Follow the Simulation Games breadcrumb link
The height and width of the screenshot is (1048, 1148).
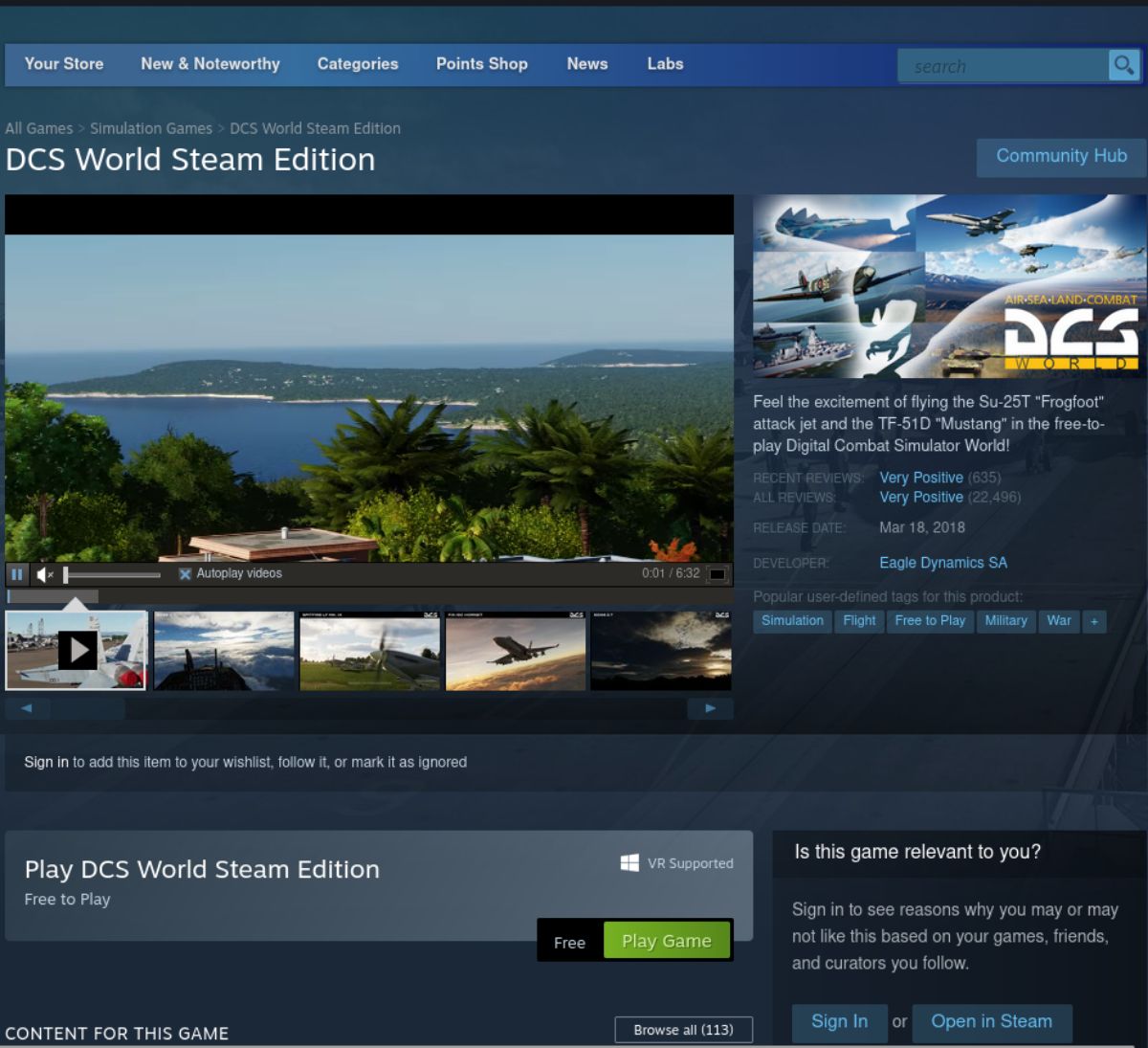151,128
